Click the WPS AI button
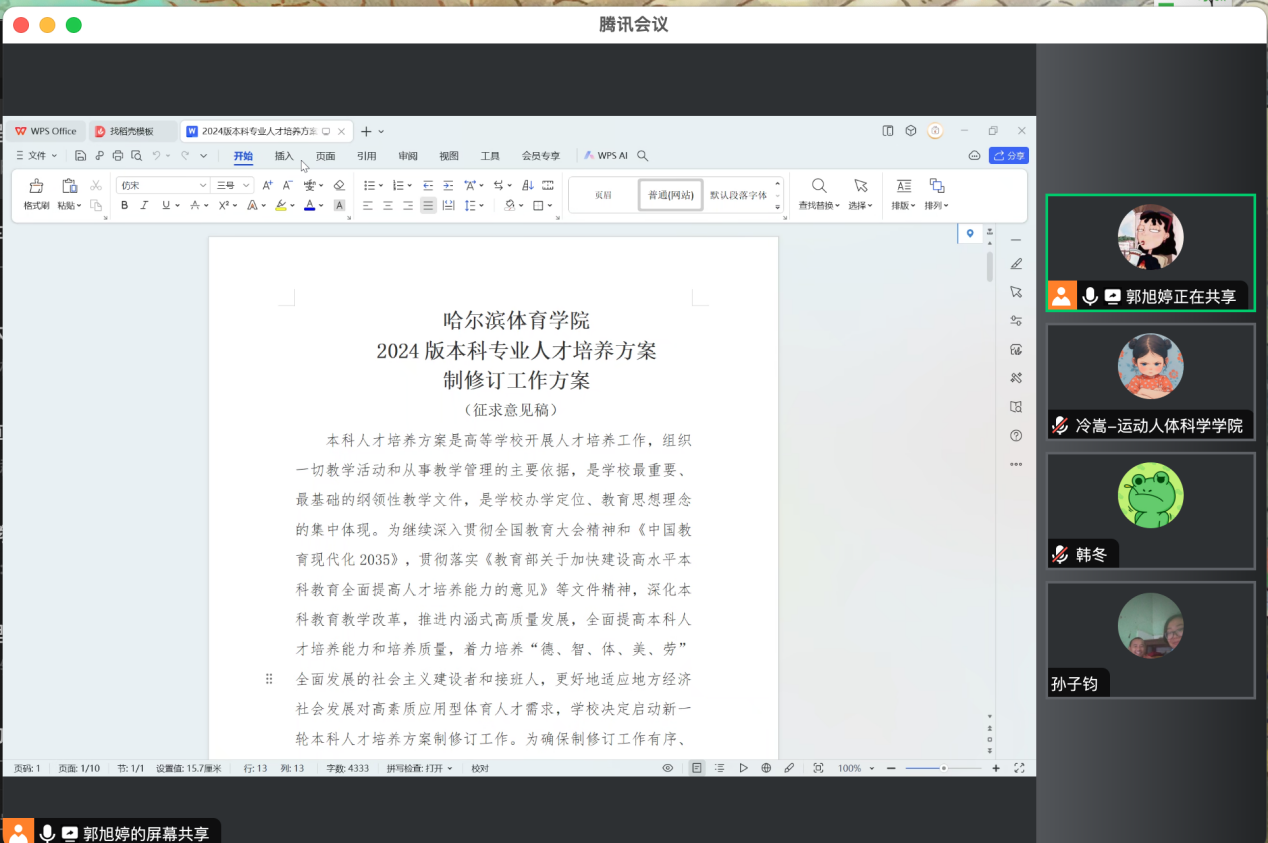 606,156
